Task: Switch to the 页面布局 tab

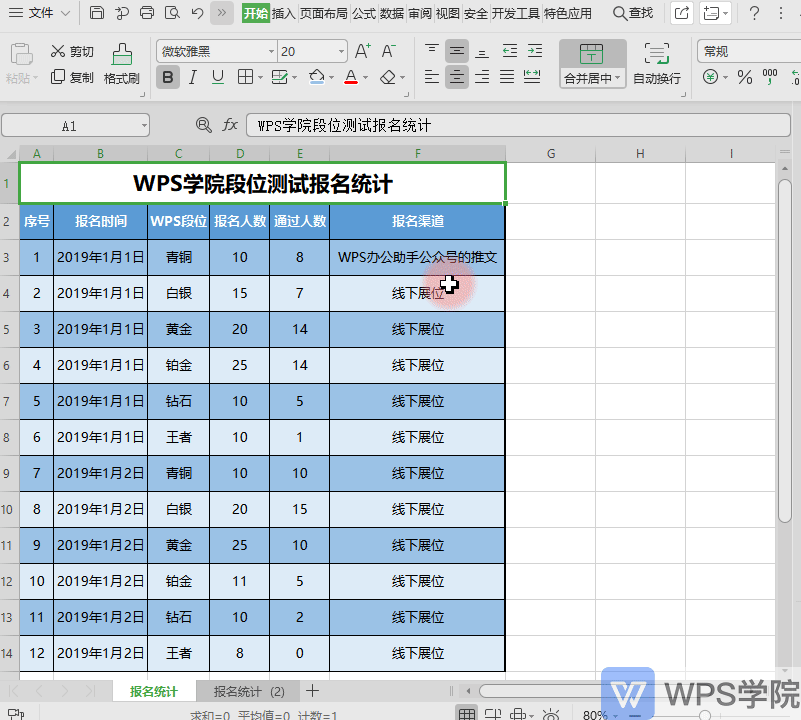Action: [323, 13]
